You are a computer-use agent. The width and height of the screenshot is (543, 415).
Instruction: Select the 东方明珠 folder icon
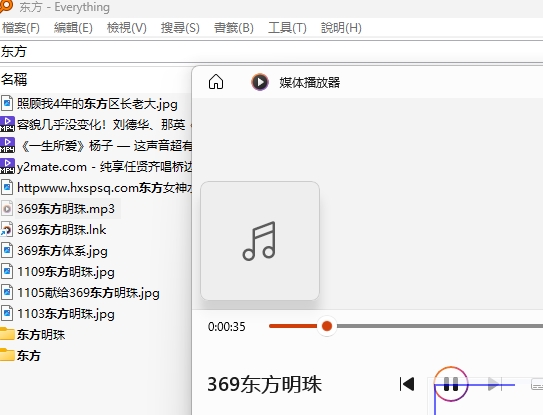[7, 334]
